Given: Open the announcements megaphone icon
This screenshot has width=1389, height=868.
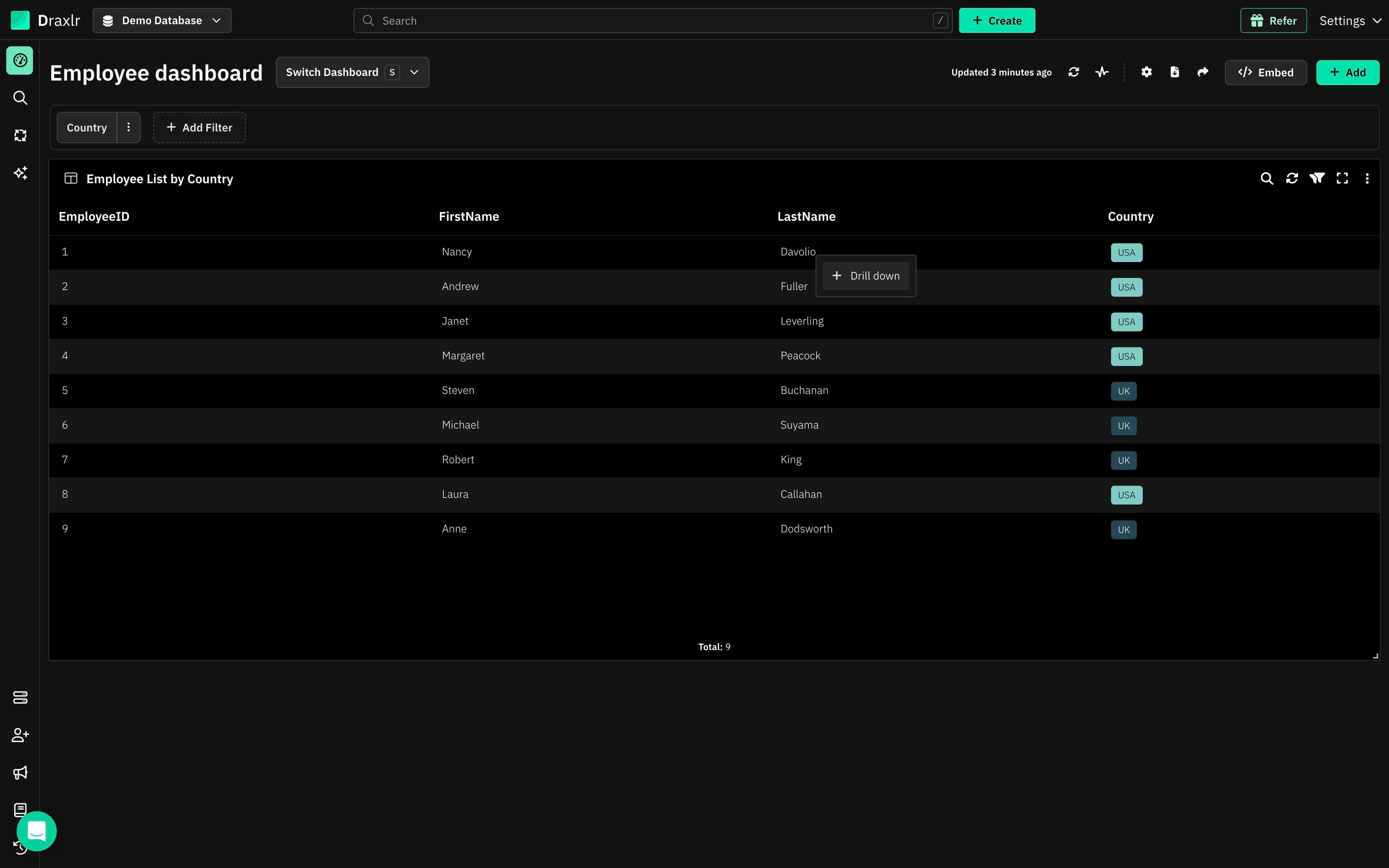Looking at the screenshot, I should tap(20, 773).
